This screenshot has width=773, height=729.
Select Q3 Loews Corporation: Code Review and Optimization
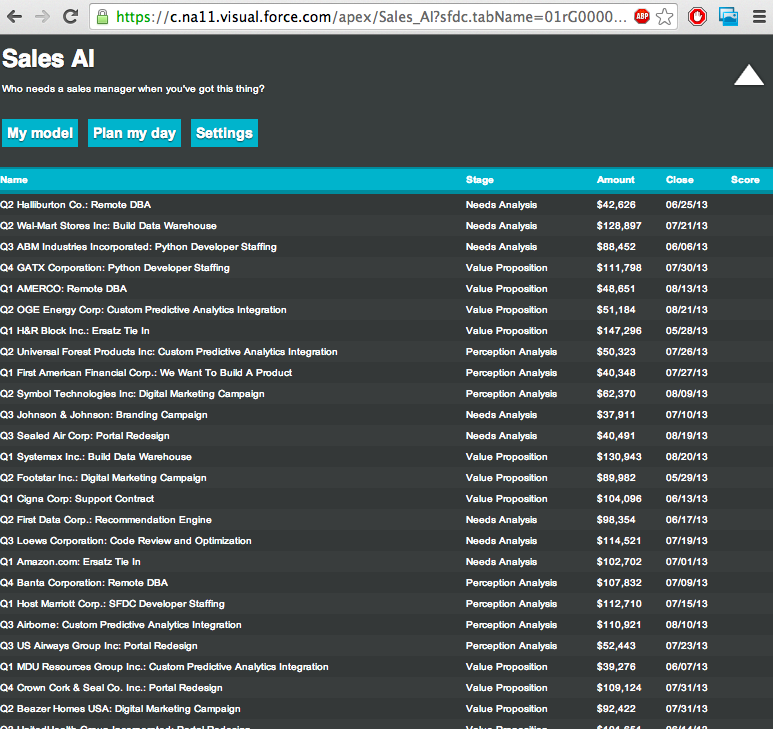point(126,541)
